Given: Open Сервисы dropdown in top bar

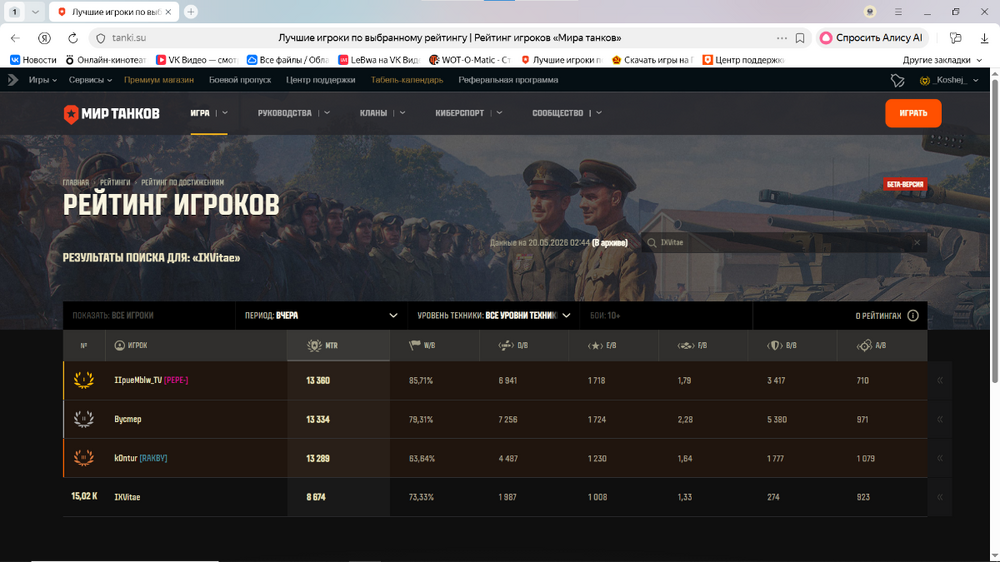Looking at the screenshot, I should (90, 80).
